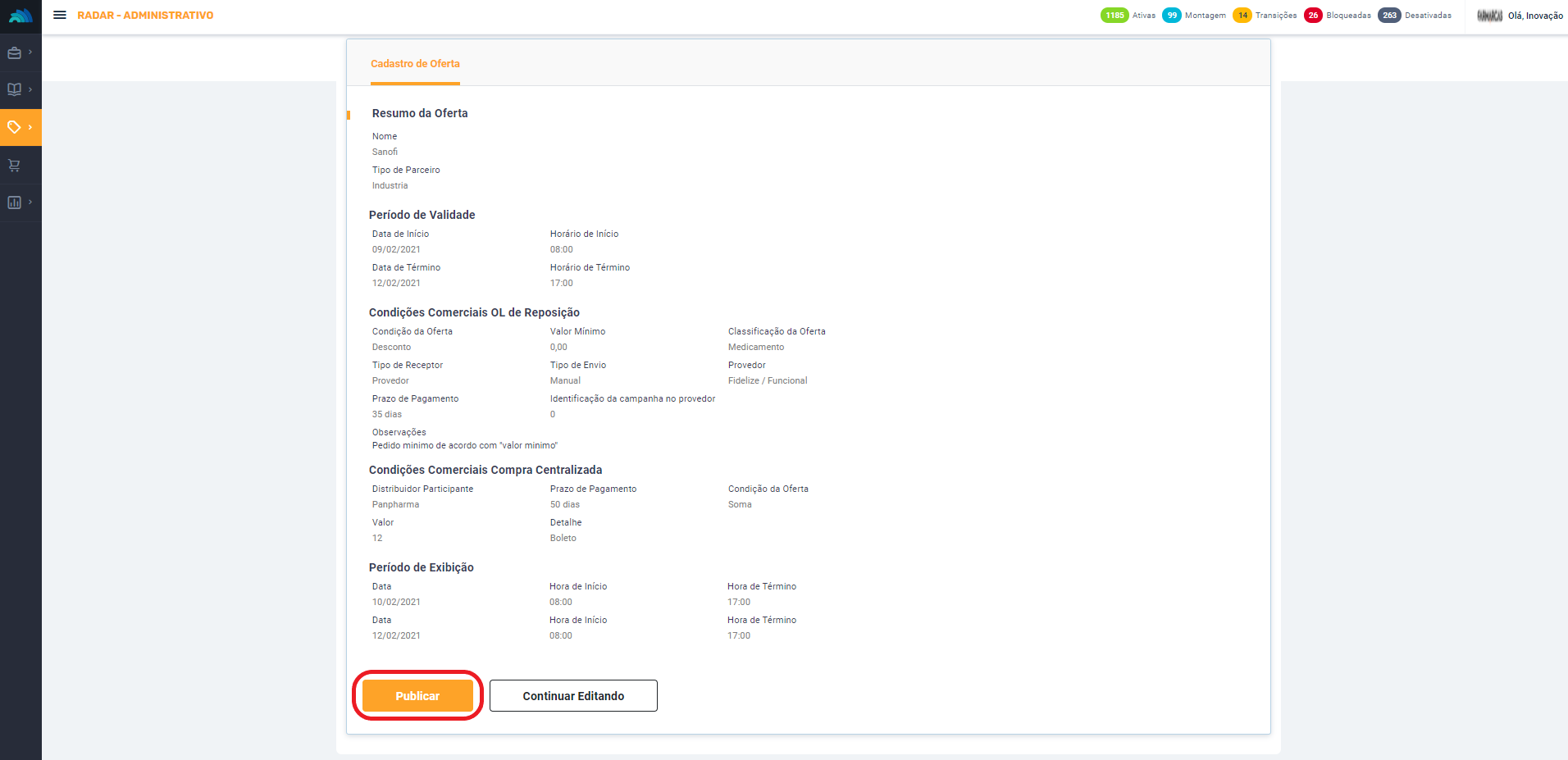This screenshot has width=1568, height=760.
Task: Open the shopping cart sidebar item
Action: tap(15, 166)
